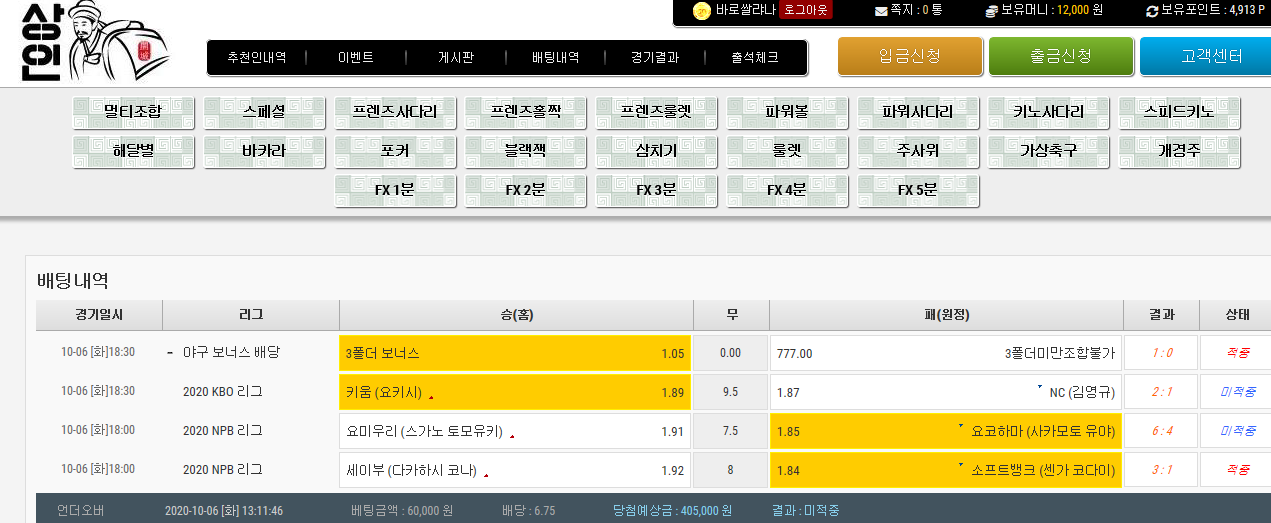The height and width of the screenshot is (523, 1271).
Task: Open the 입금신청 deposit request
Action: [910, 56]
